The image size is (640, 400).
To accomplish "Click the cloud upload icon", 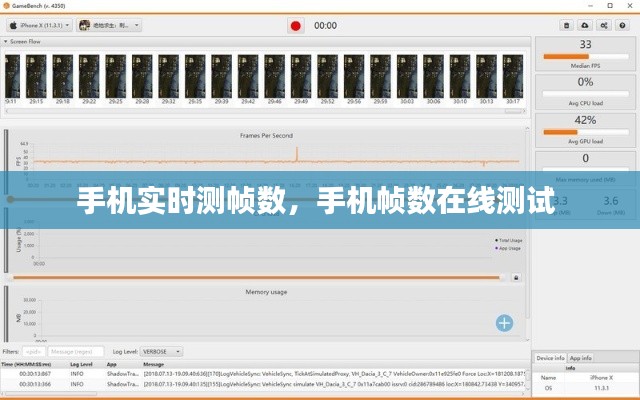I will tap(585, 25).
